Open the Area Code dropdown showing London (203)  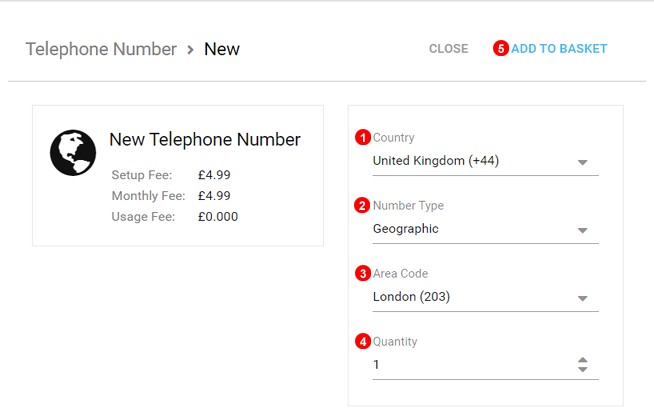(485, 297)
